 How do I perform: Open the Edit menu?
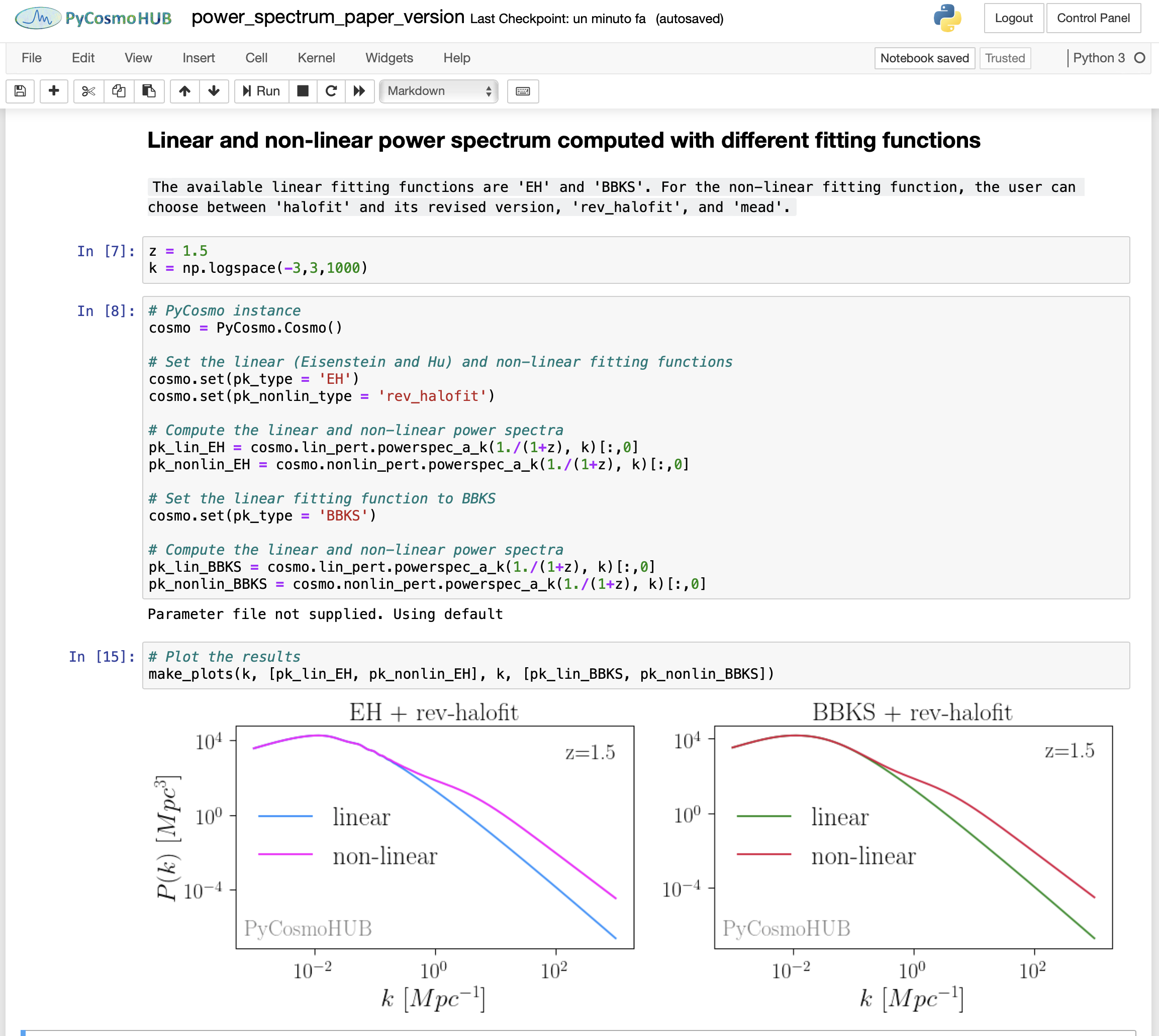pyautogui.click(x=83, y=58)
